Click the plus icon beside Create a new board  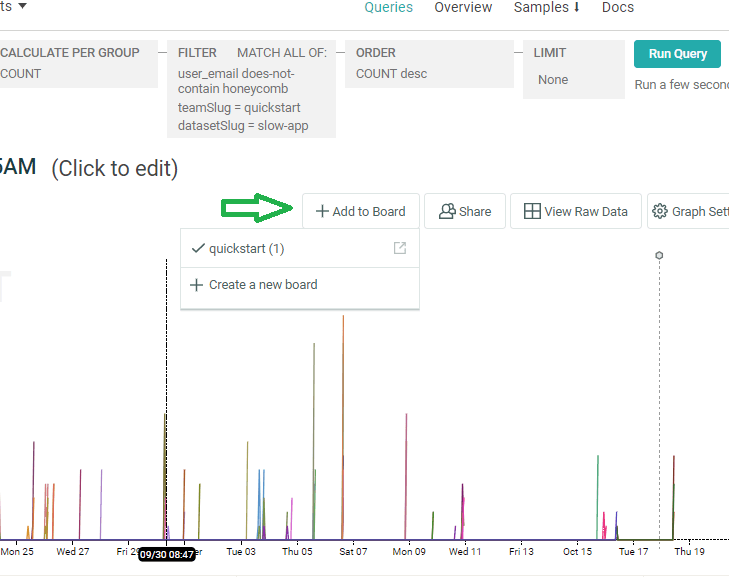(196, 285)
